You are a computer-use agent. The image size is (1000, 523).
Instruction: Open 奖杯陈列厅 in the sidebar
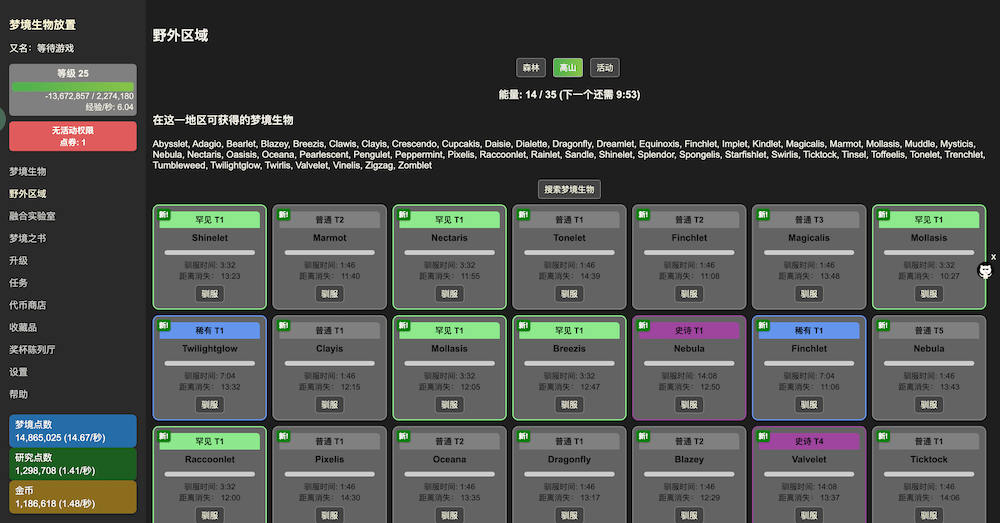click(32, 350)
